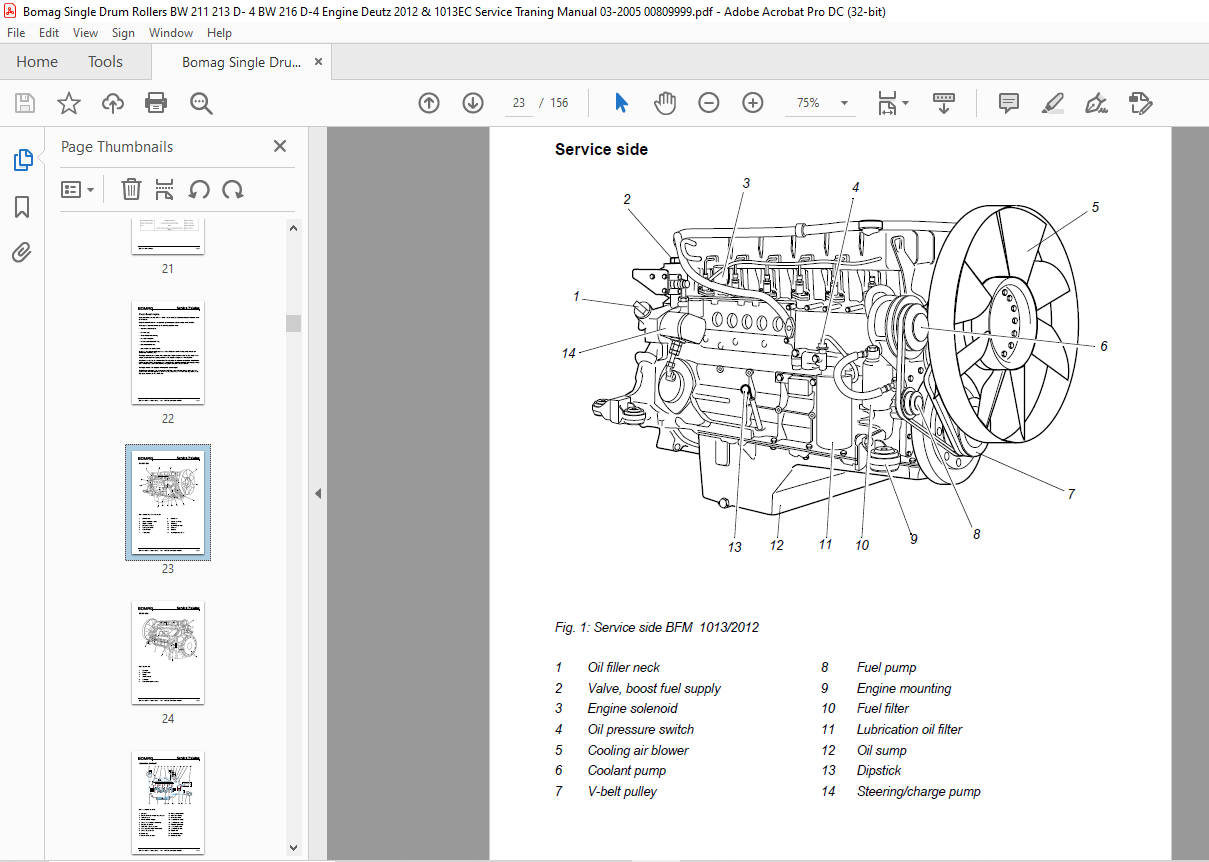
Task: Click the 'Service side' heading
Action: click(601, 149)
